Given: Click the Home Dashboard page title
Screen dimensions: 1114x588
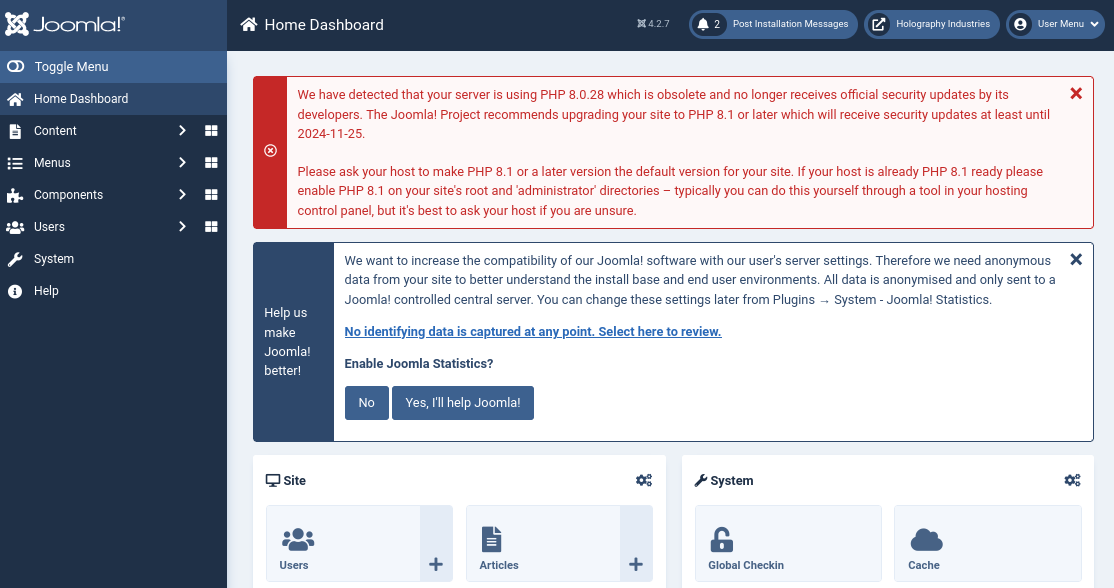Looking at the screenshot, I should coord(324,25).
